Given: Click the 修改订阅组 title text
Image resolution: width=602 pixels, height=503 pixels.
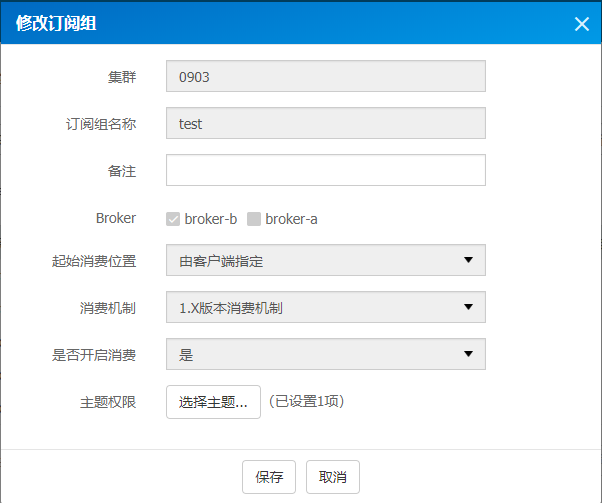Looking at the screenshot, I should click(56, 23).
